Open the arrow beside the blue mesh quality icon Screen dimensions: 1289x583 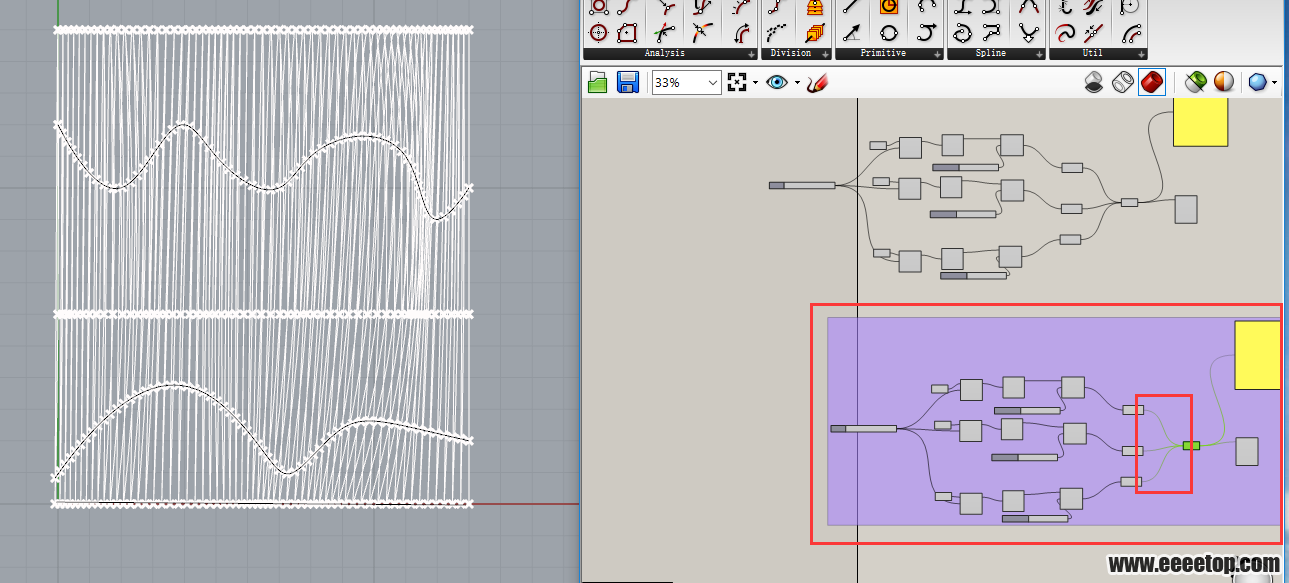click(1275, 83)
